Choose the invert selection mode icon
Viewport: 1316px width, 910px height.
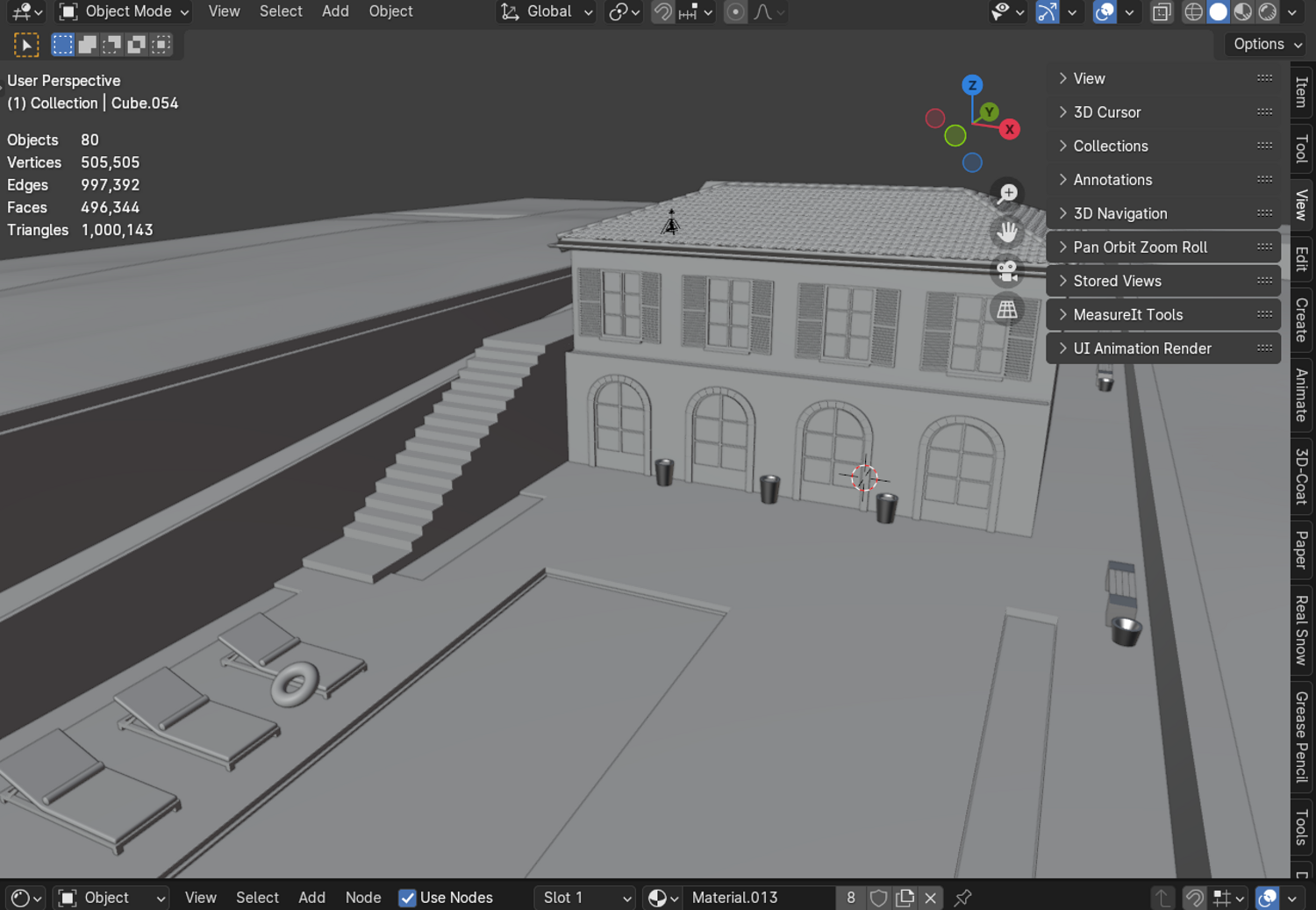point(136,45)
